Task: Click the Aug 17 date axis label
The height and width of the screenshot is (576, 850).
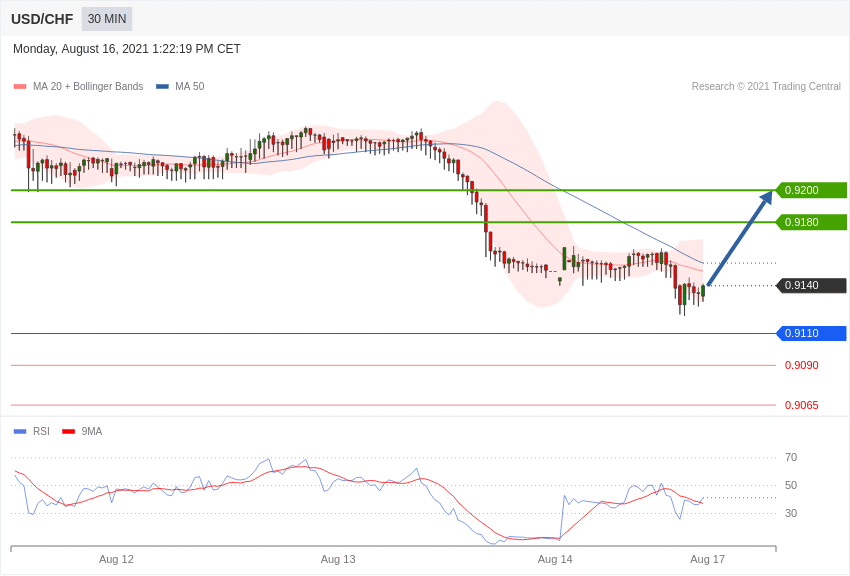Action: (707, 559)
